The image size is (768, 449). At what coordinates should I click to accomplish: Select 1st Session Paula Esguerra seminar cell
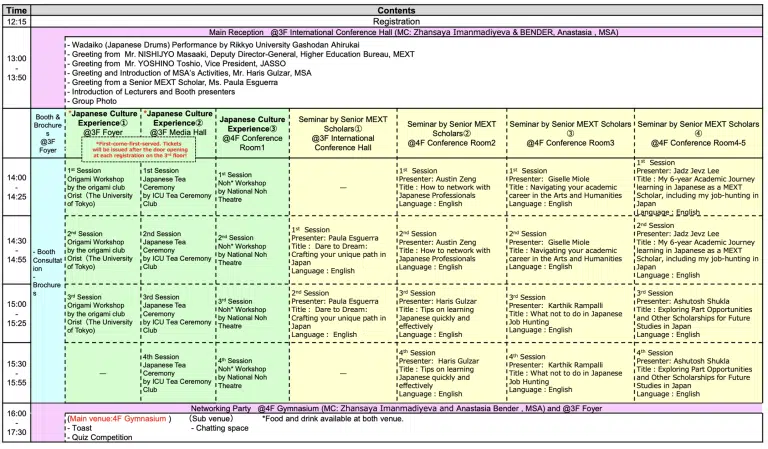[x=343, y=250]
